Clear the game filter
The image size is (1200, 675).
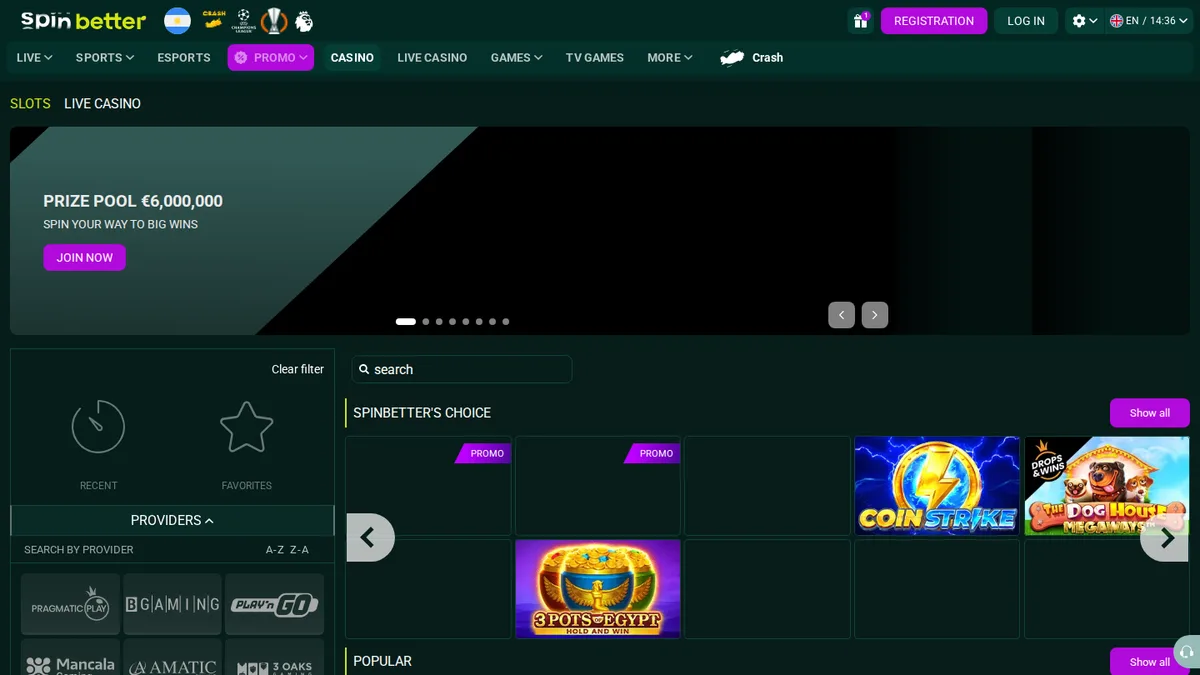(298, 369)
